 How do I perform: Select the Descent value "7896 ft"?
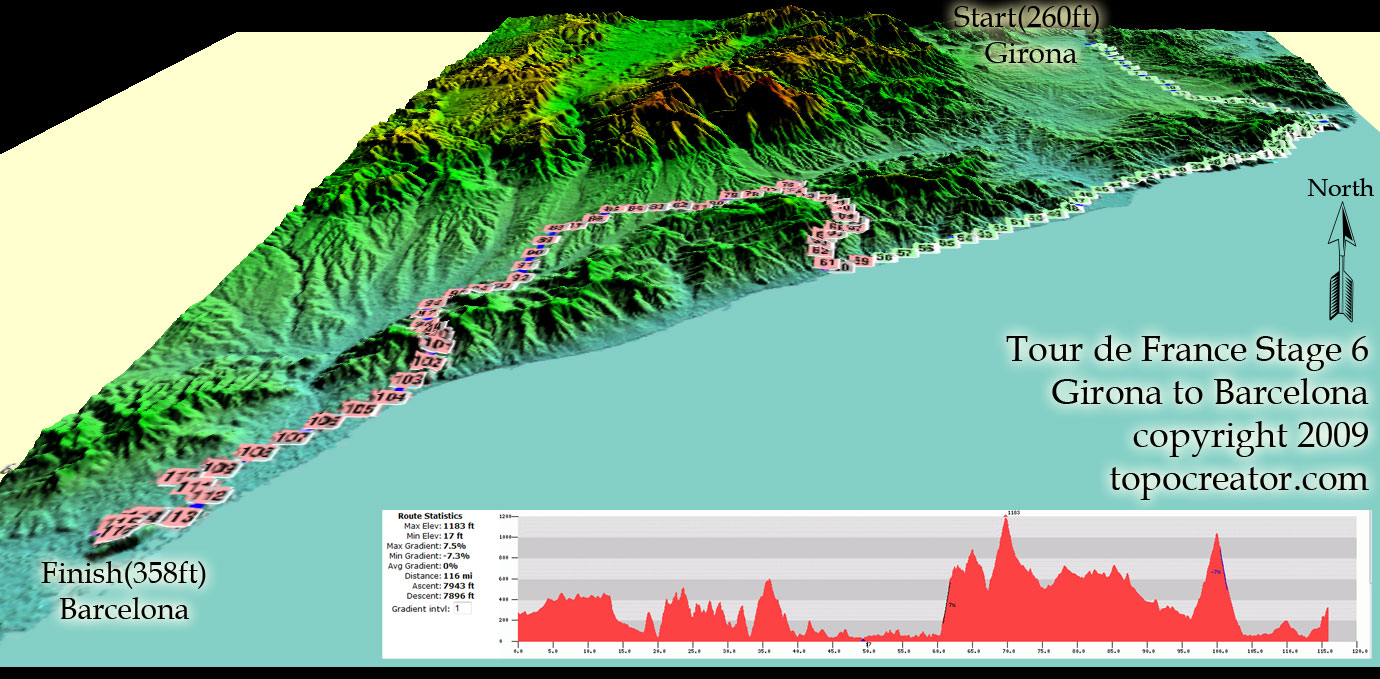(459, 596)
